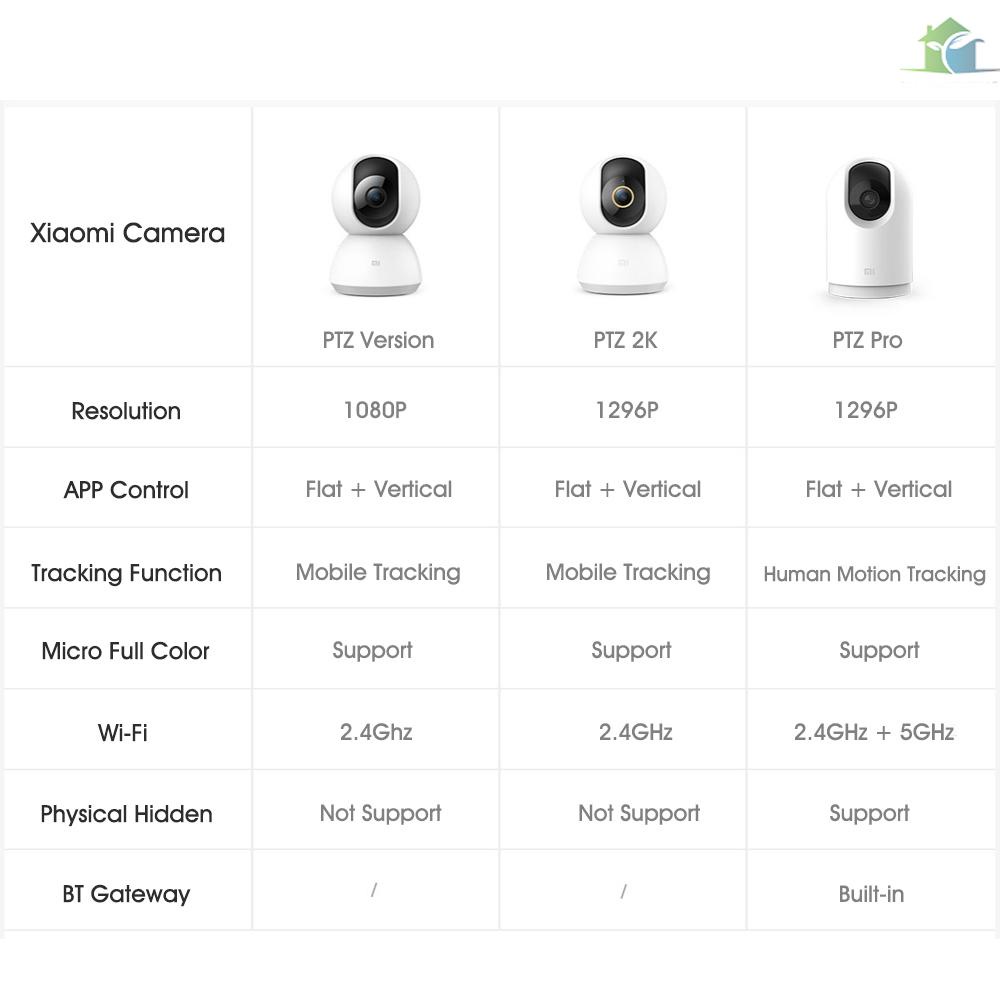Click the BT Gateway row label

click(126, 894)
